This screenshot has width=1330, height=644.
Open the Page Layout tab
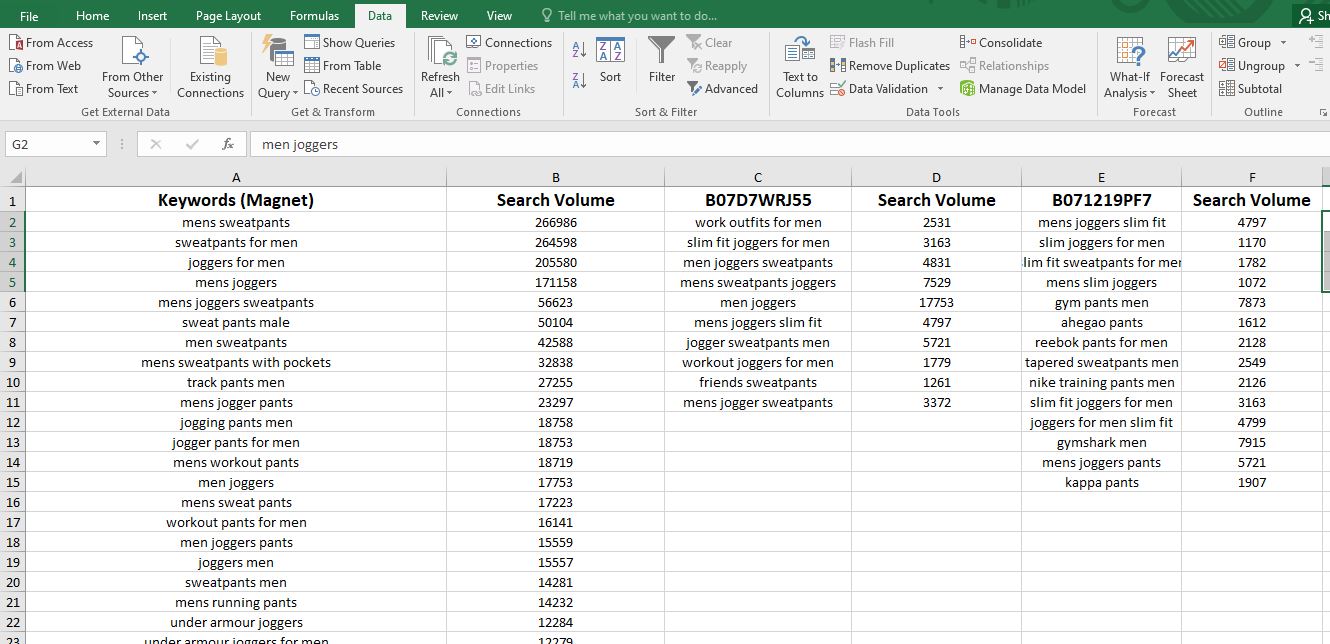point(228,16)
